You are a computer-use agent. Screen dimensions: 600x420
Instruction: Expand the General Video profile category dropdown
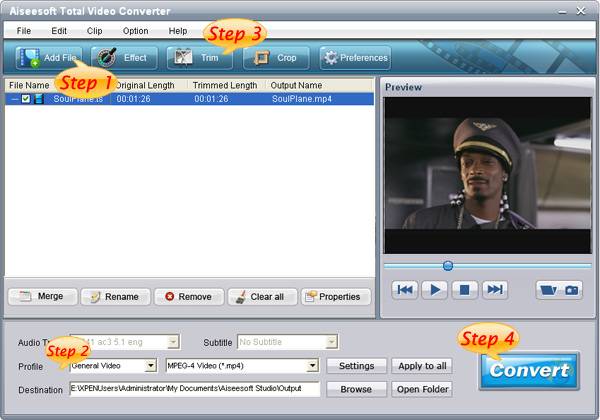coord(151,366)
